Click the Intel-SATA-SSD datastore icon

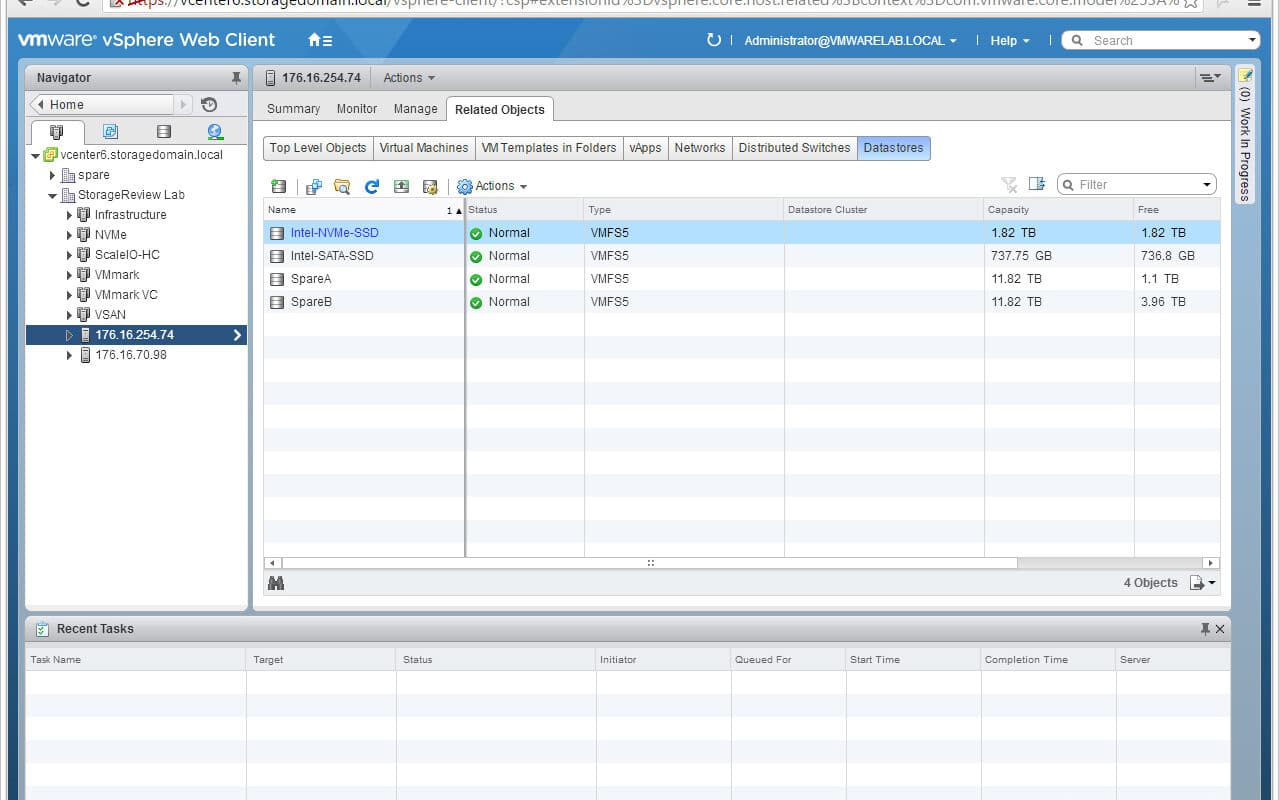277,256
